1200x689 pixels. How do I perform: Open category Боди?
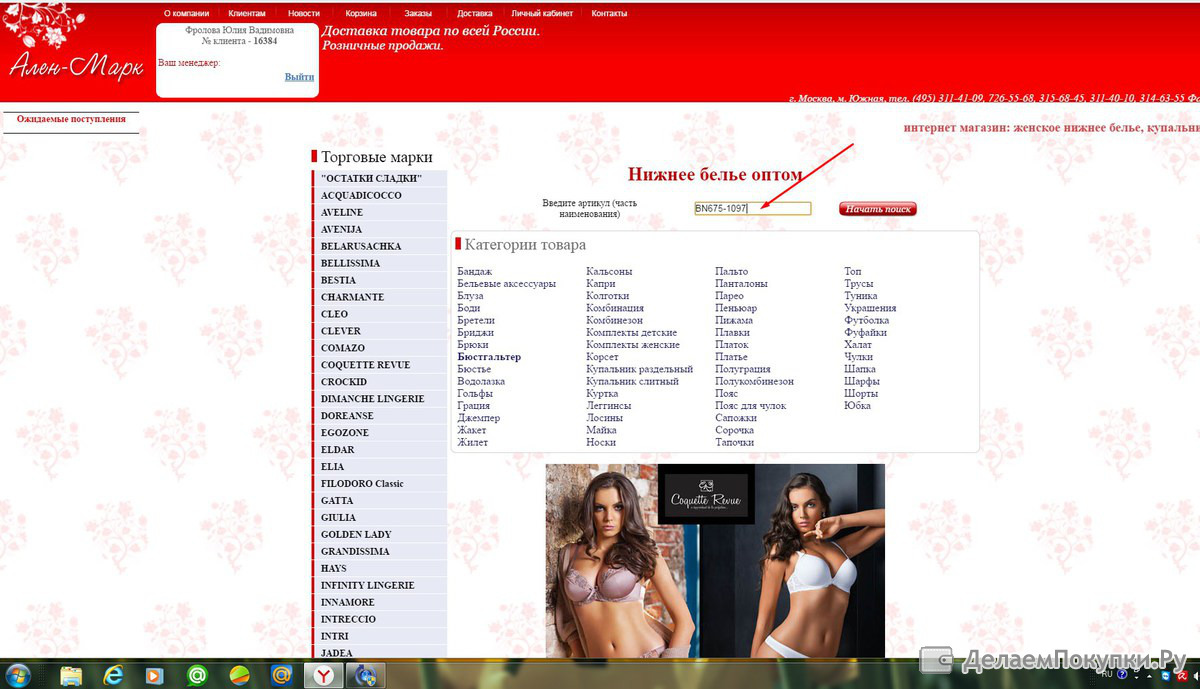468,308
